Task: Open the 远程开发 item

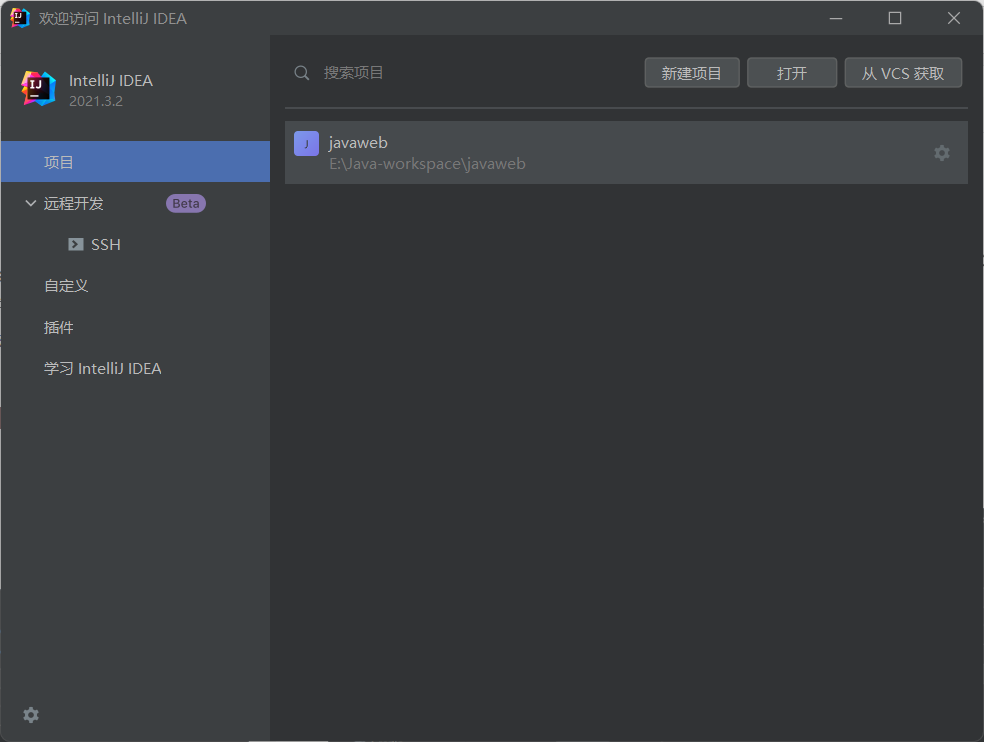Action: coord(73,203)
